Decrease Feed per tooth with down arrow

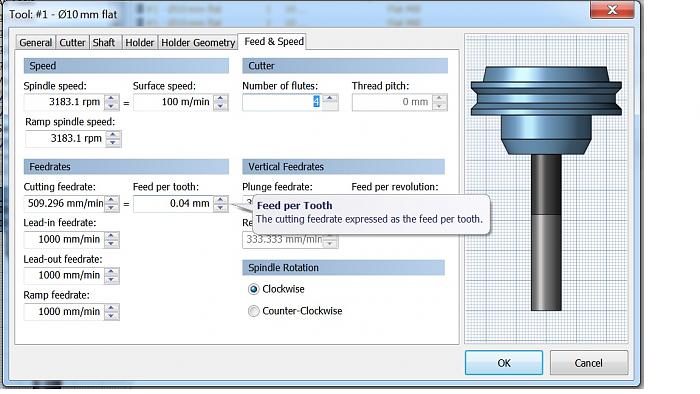coord(221,208)
